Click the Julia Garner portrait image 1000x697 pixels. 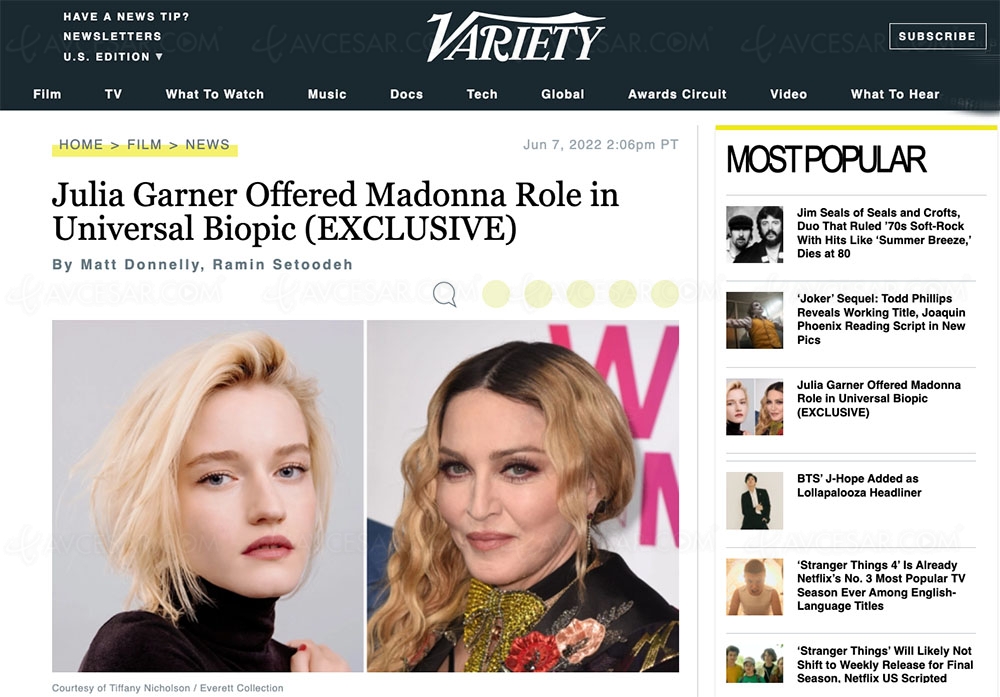208,496
